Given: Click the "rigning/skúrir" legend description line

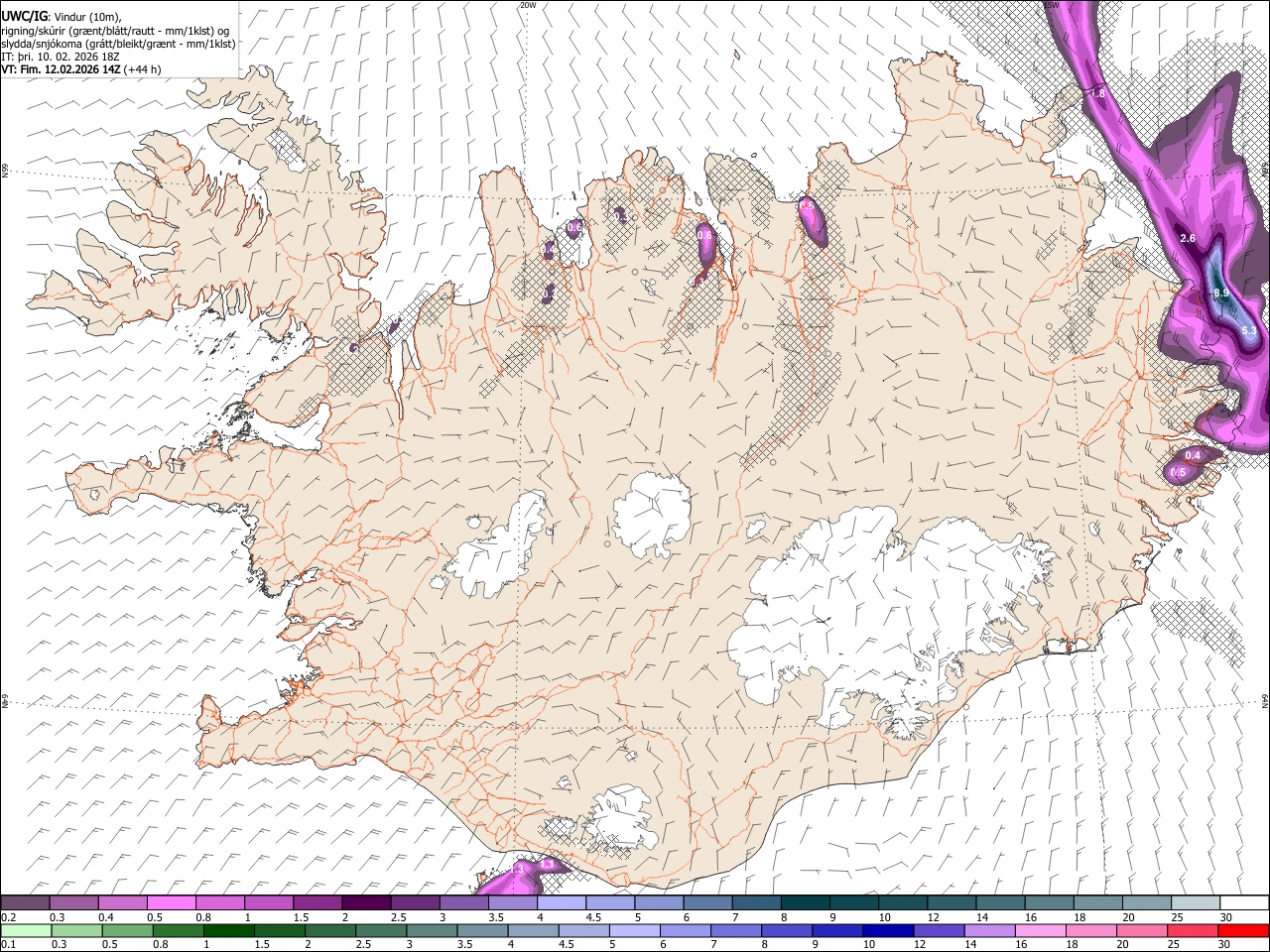Looking at the screenshot, I should [116, 31].
